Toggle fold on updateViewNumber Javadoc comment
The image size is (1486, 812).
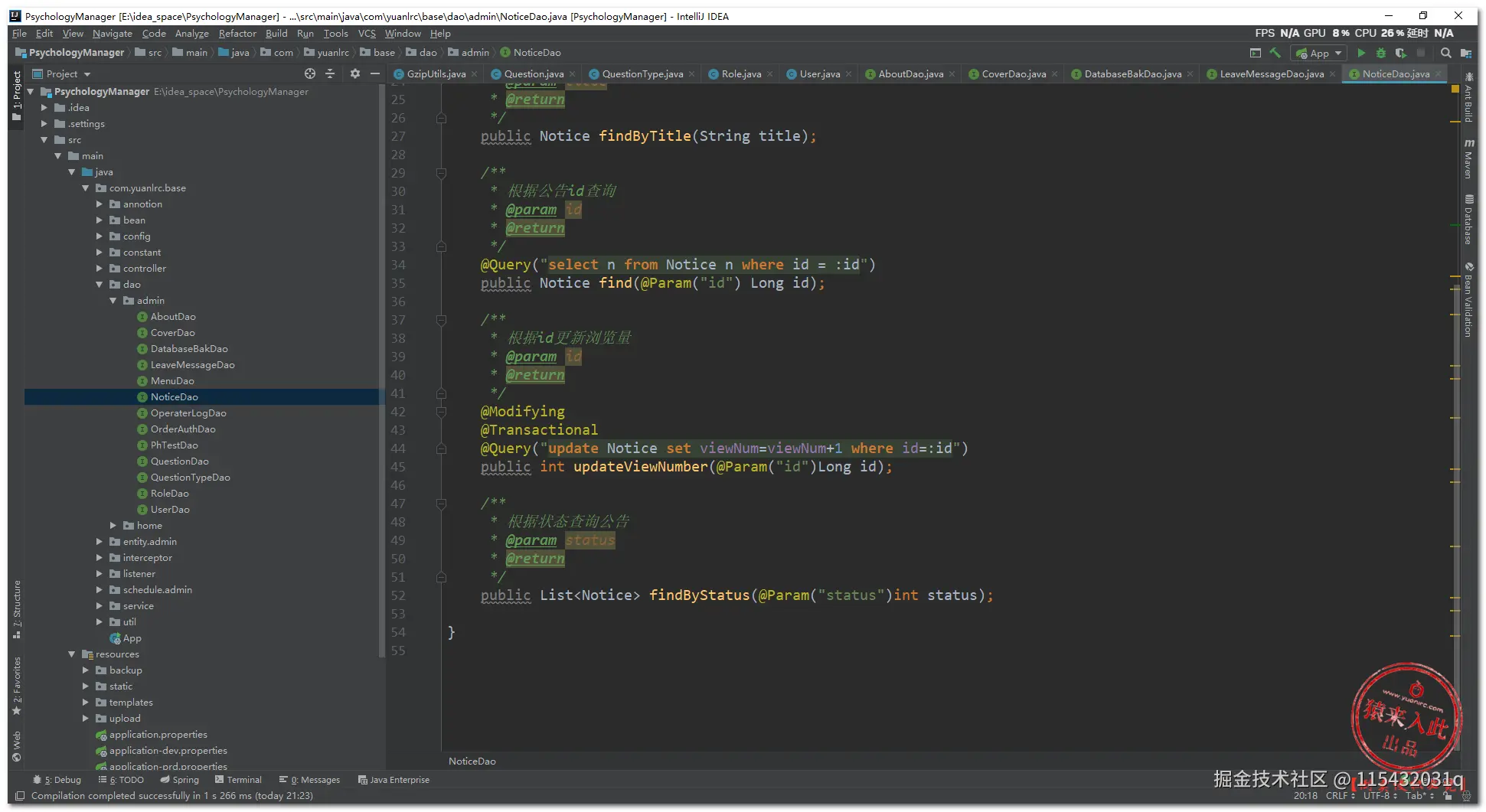pos(441,320)
